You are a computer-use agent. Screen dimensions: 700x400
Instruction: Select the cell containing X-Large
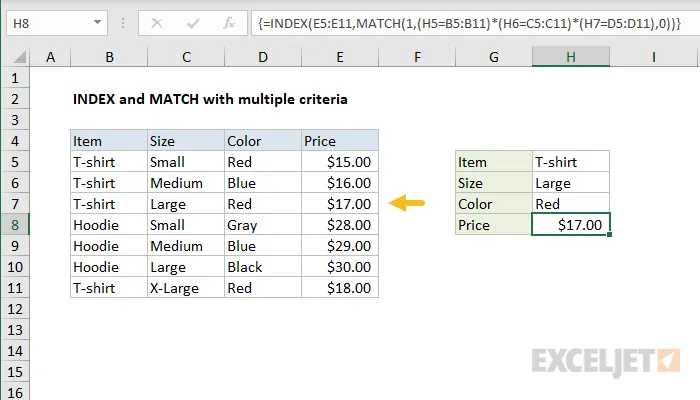point(185,288)
